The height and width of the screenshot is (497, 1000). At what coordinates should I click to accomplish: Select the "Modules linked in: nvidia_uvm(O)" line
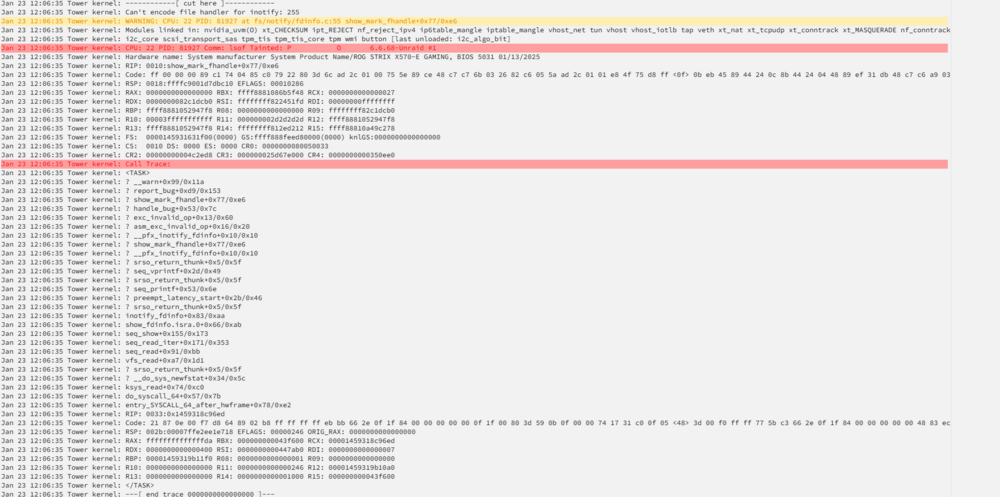pos(474,30)
